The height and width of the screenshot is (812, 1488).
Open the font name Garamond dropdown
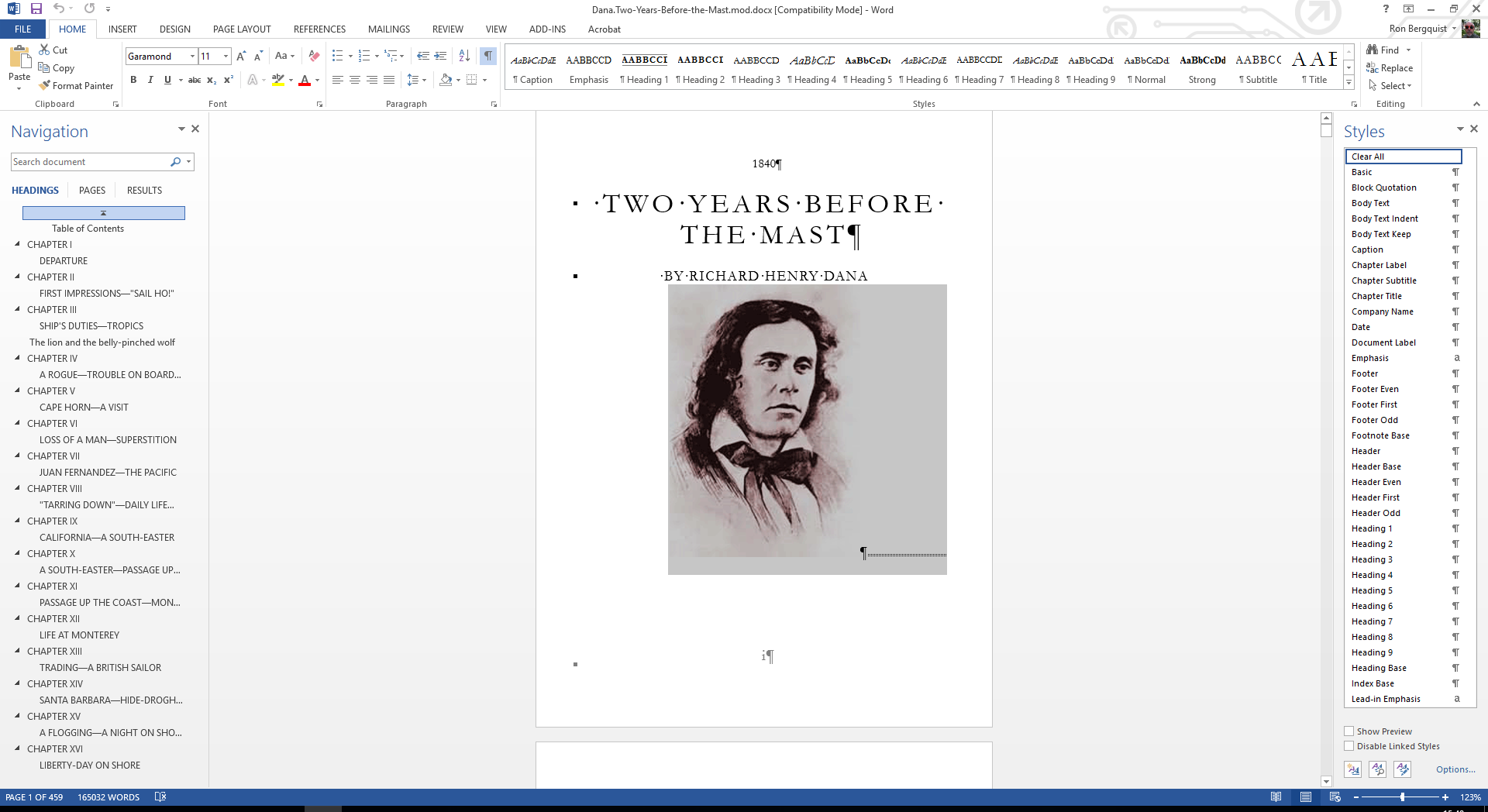pyautogui.click(x=192, y=56)
